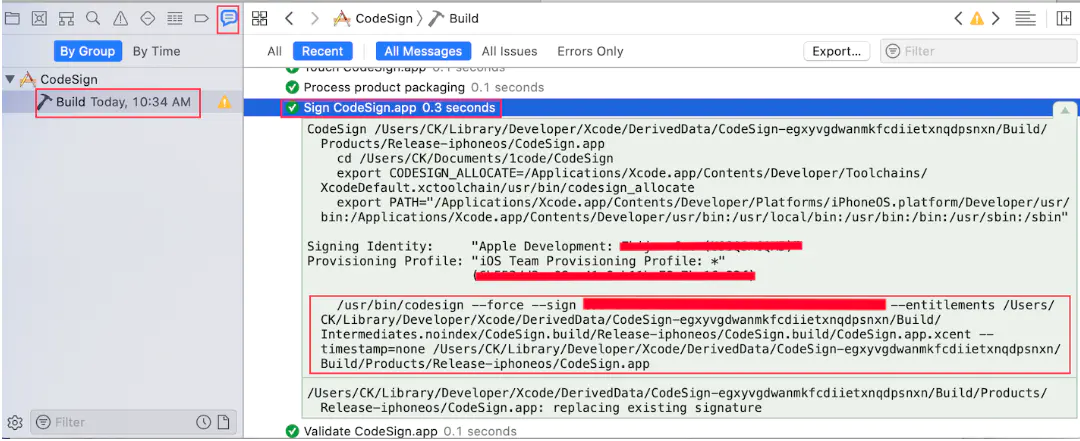Focus the log Filter search field
Screen dimensions: 1080x441
(976, 51)
